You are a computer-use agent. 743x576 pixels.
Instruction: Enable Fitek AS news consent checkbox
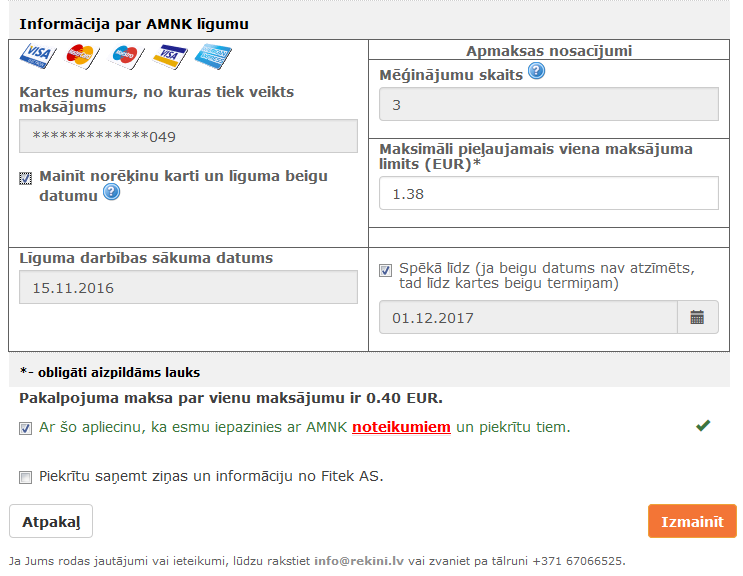[x=26, y=477]
